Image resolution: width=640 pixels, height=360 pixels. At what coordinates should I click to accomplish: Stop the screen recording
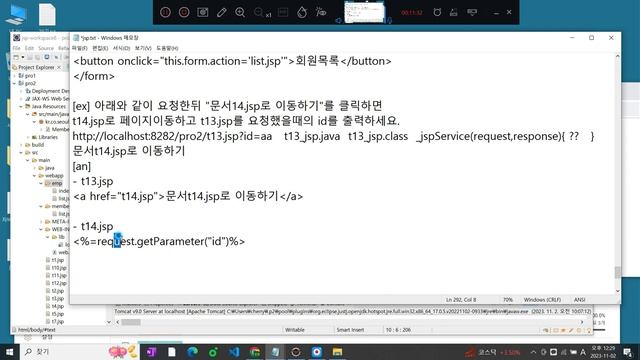[x=184, y=12]
